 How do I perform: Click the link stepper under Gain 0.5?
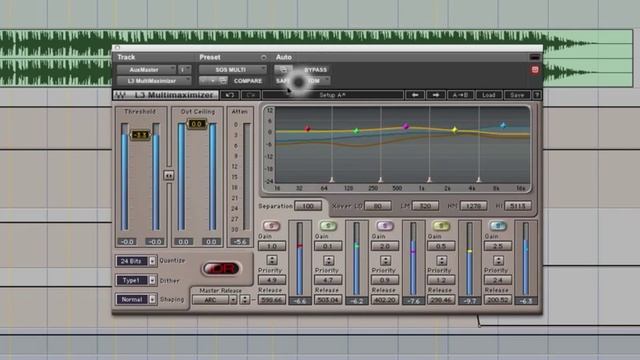(441, 260)
